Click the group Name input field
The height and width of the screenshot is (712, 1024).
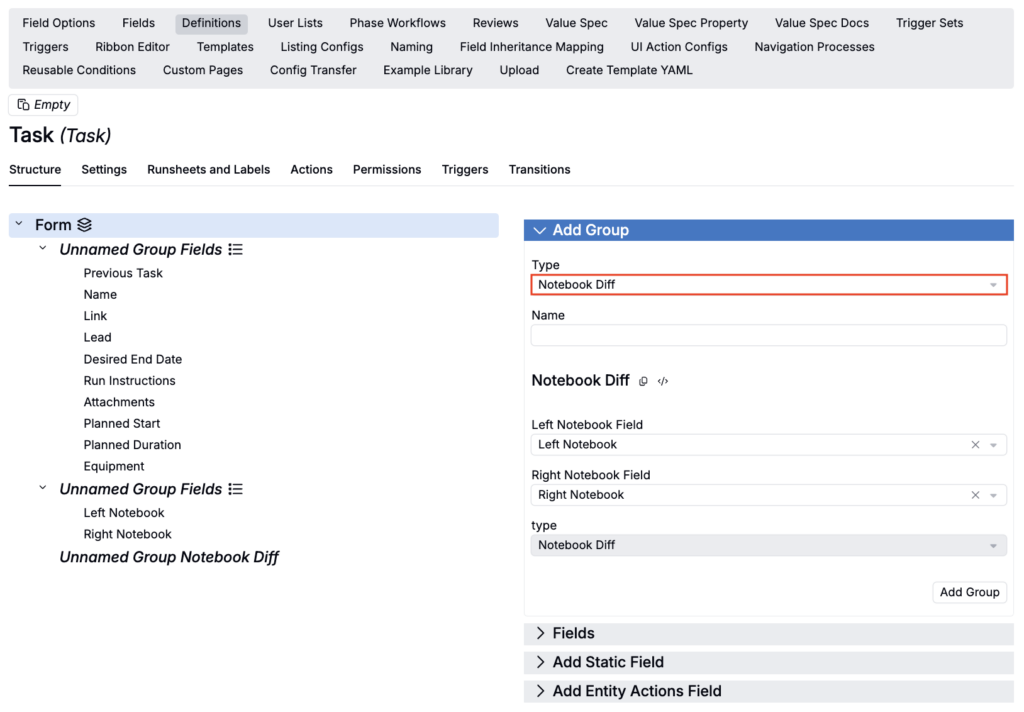[x=767, y=335]
